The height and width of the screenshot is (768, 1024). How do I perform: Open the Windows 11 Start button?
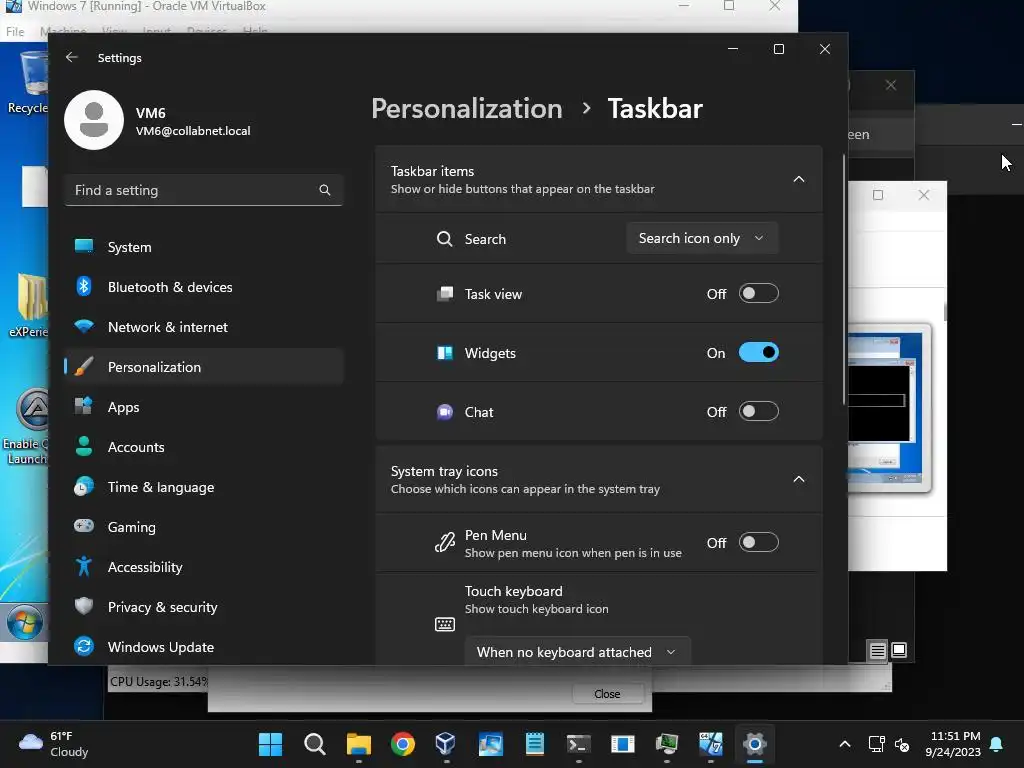click(x=270, y=744)
